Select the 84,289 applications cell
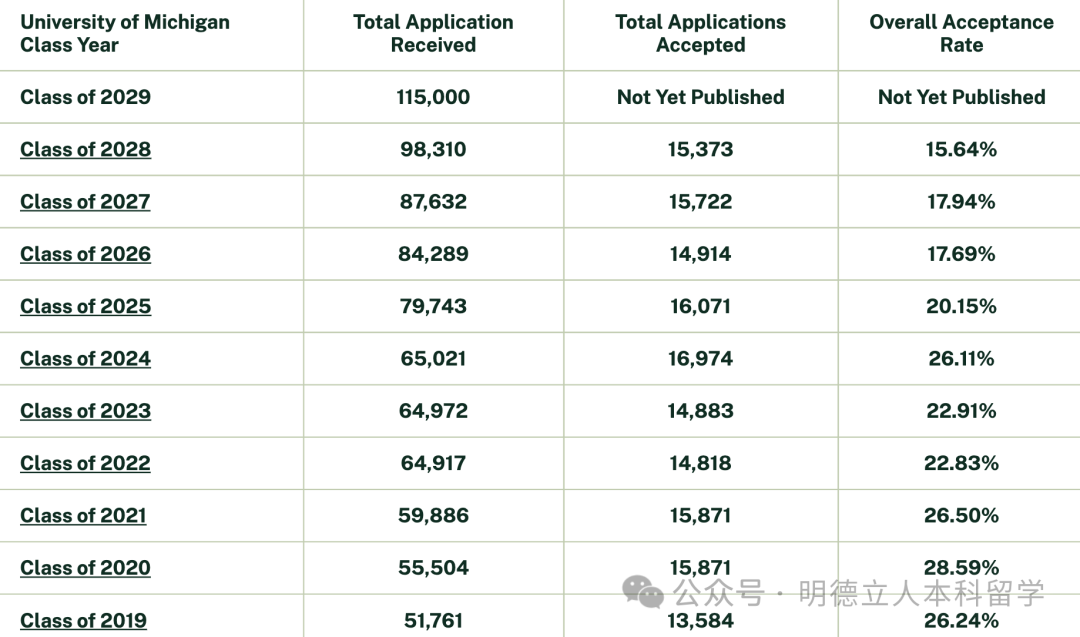Viewport: 1080px width, 637px height. click(x=433, y=254)
